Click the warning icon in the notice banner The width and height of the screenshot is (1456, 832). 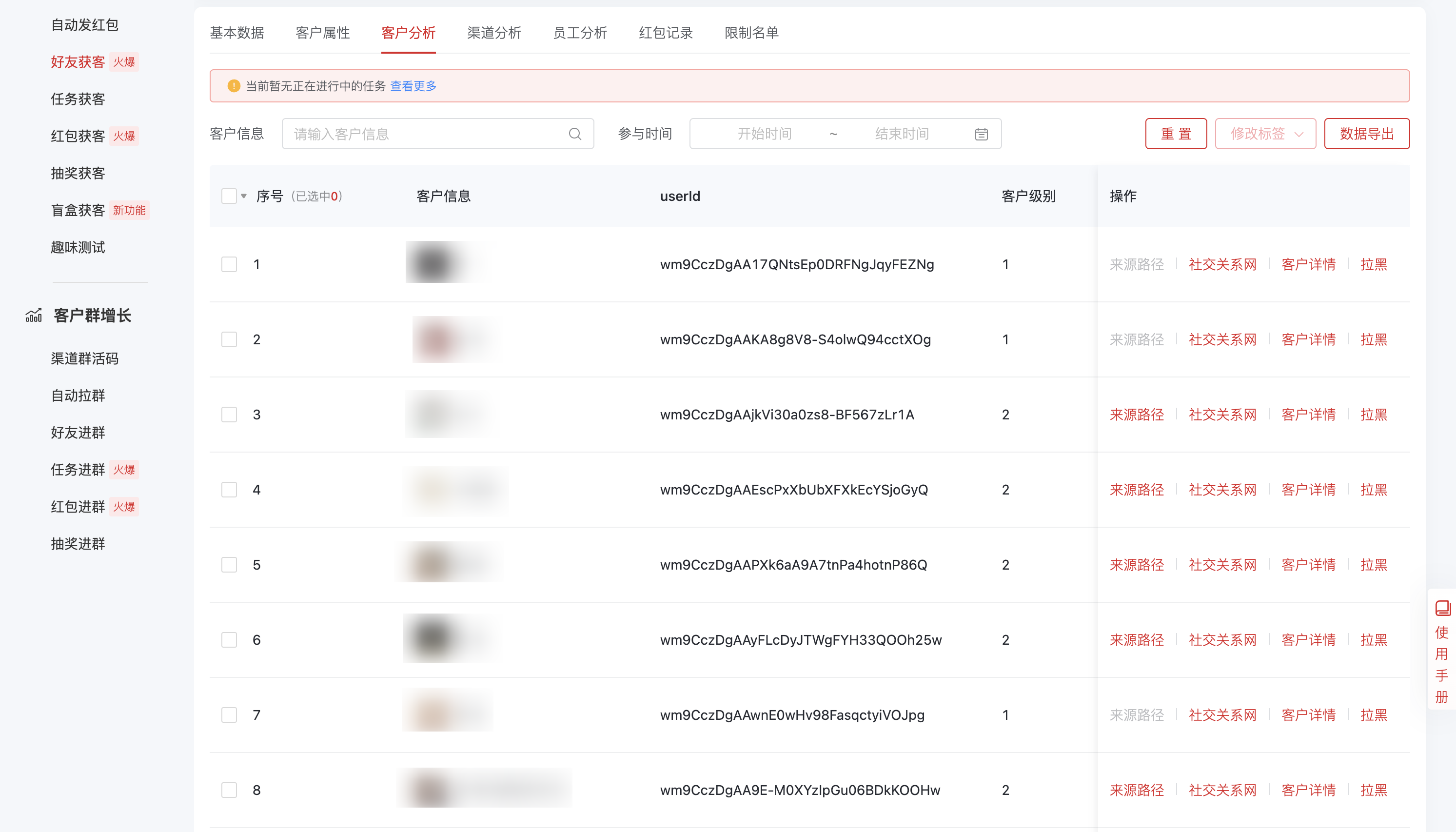point(233,86)
